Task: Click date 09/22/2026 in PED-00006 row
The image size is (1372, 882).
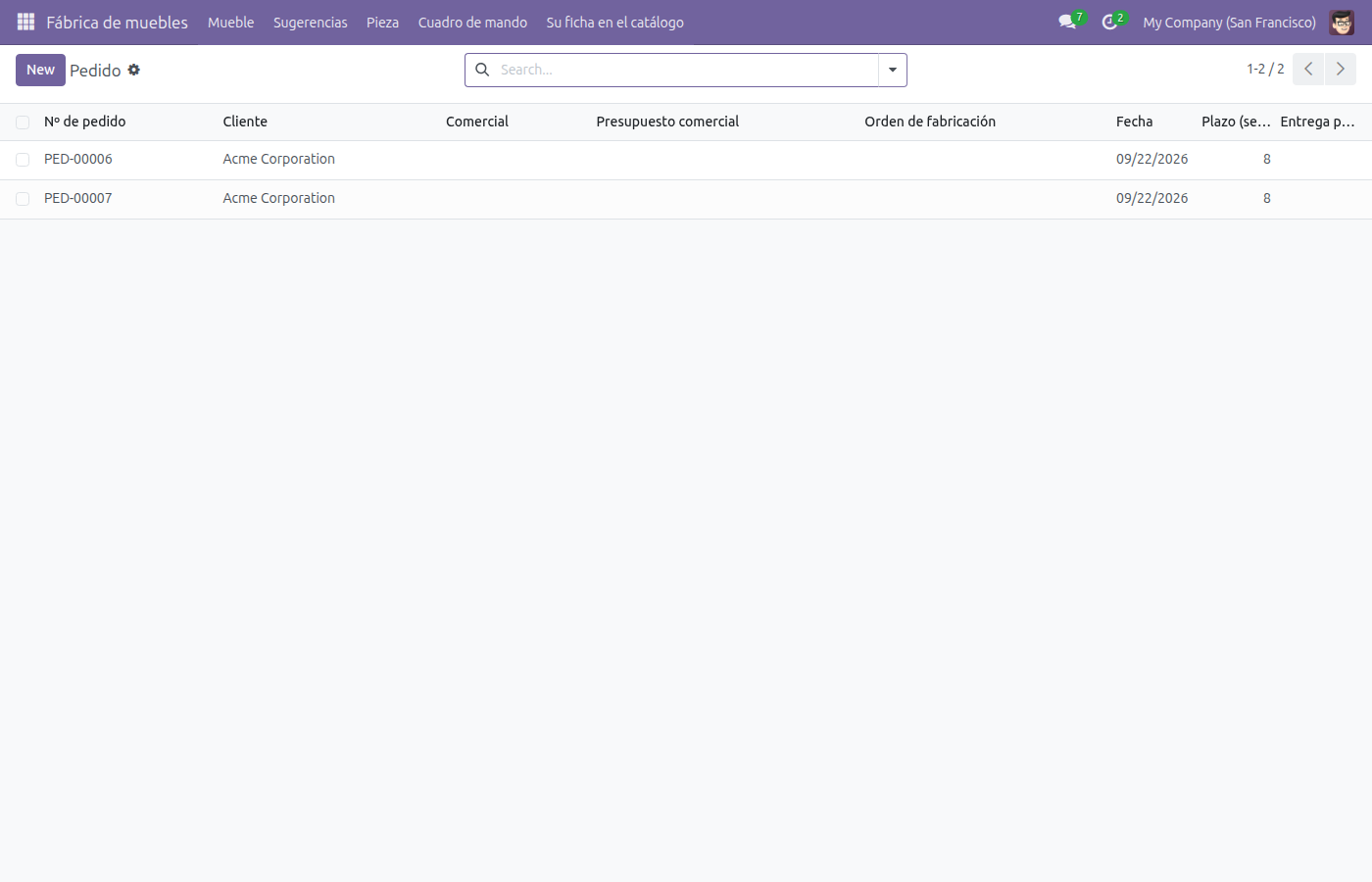Action: click(1151, 159)
